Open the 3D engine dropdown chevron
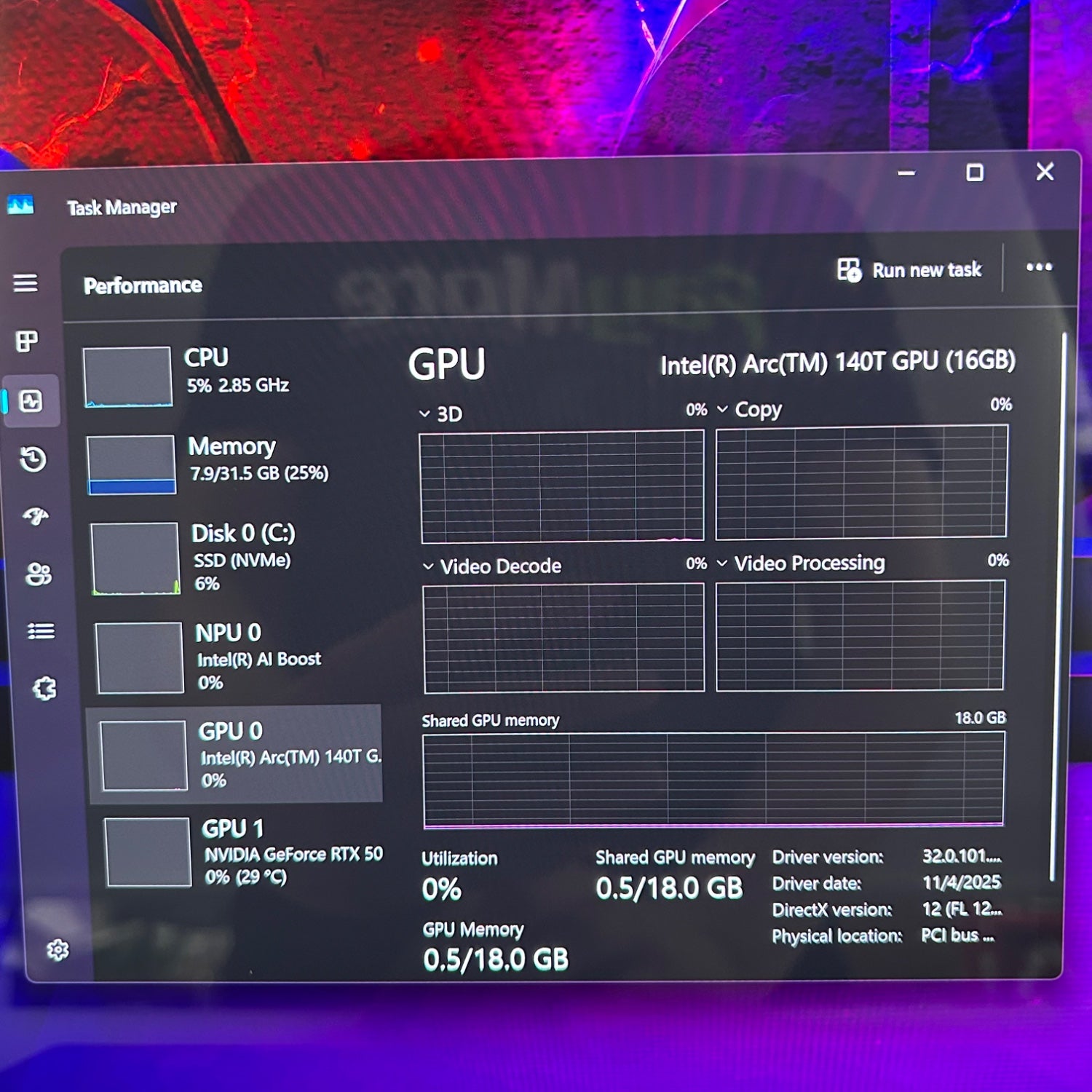 coord(424,414)
